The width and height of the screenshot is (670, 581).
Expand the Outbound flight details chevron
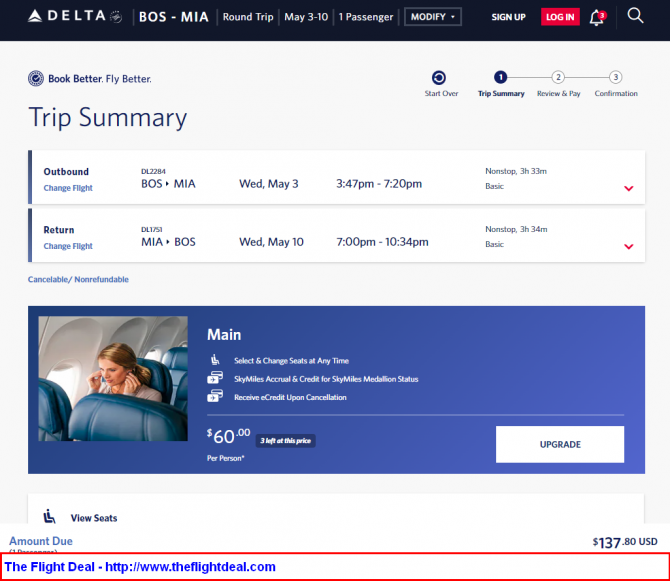click(629, 188)
